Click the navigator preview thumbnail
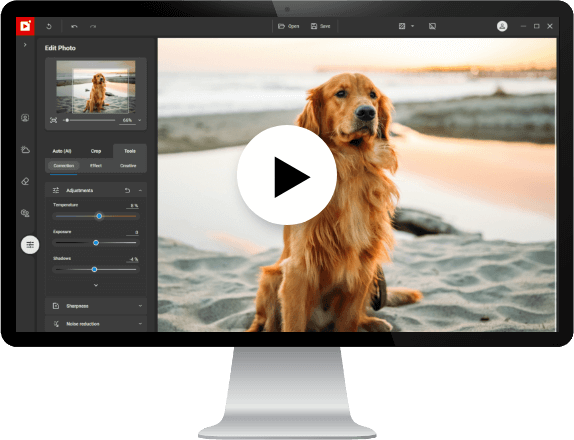The image size is (574, 440). coord(96,87)
